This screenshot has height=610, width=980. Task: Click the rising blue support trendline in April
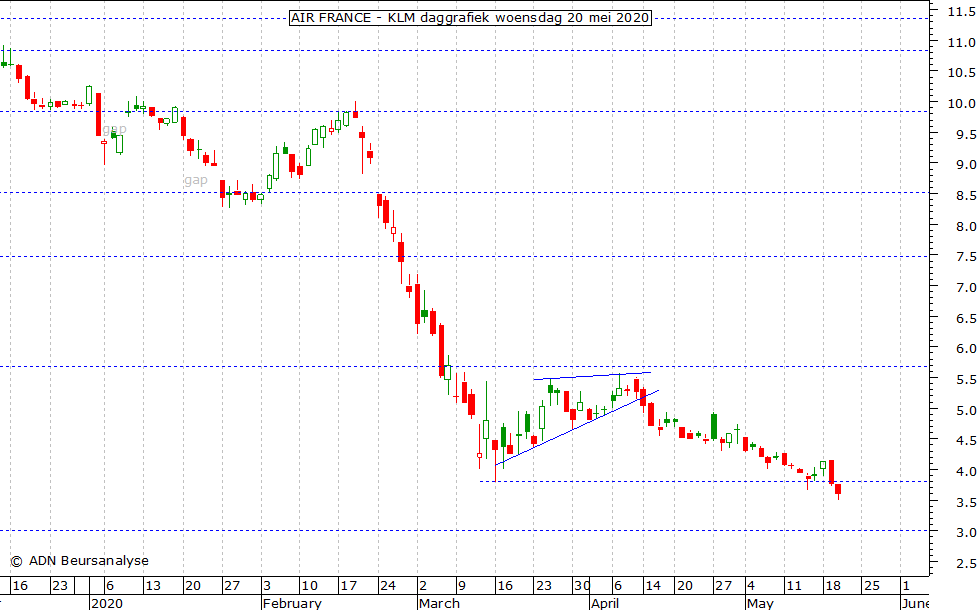(x=577, y=428)
